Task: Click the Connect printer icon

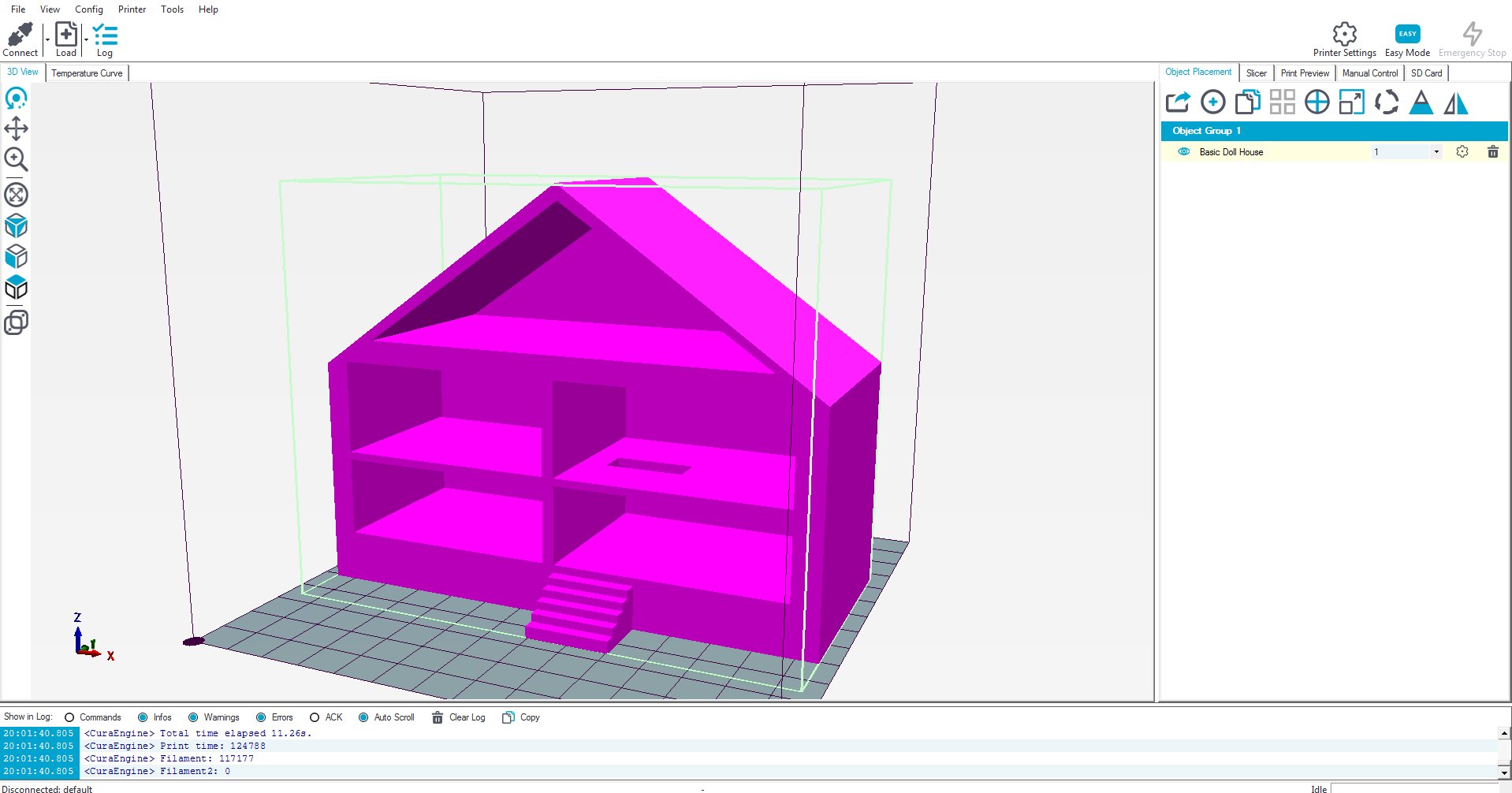Action: (20, 35)
